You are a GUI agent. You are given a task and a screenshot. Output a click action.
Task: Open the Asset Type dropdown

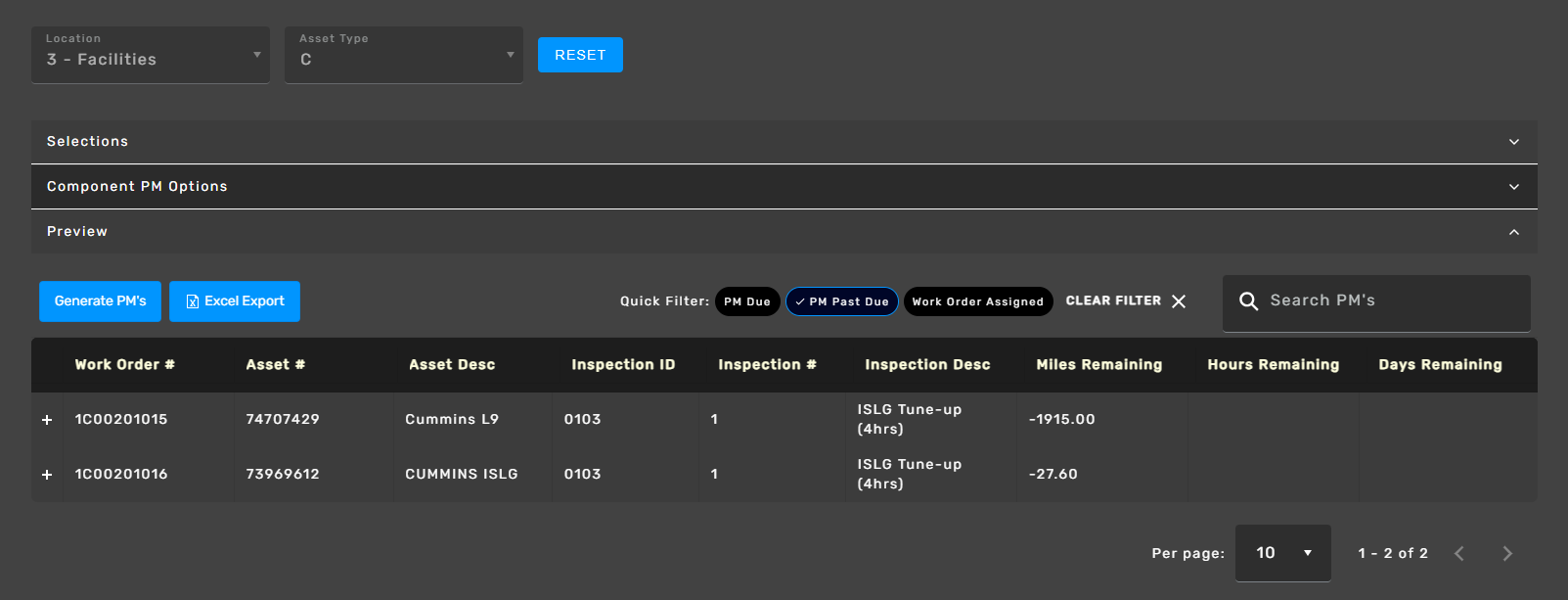pyautogui.click(x=403, y=56)
